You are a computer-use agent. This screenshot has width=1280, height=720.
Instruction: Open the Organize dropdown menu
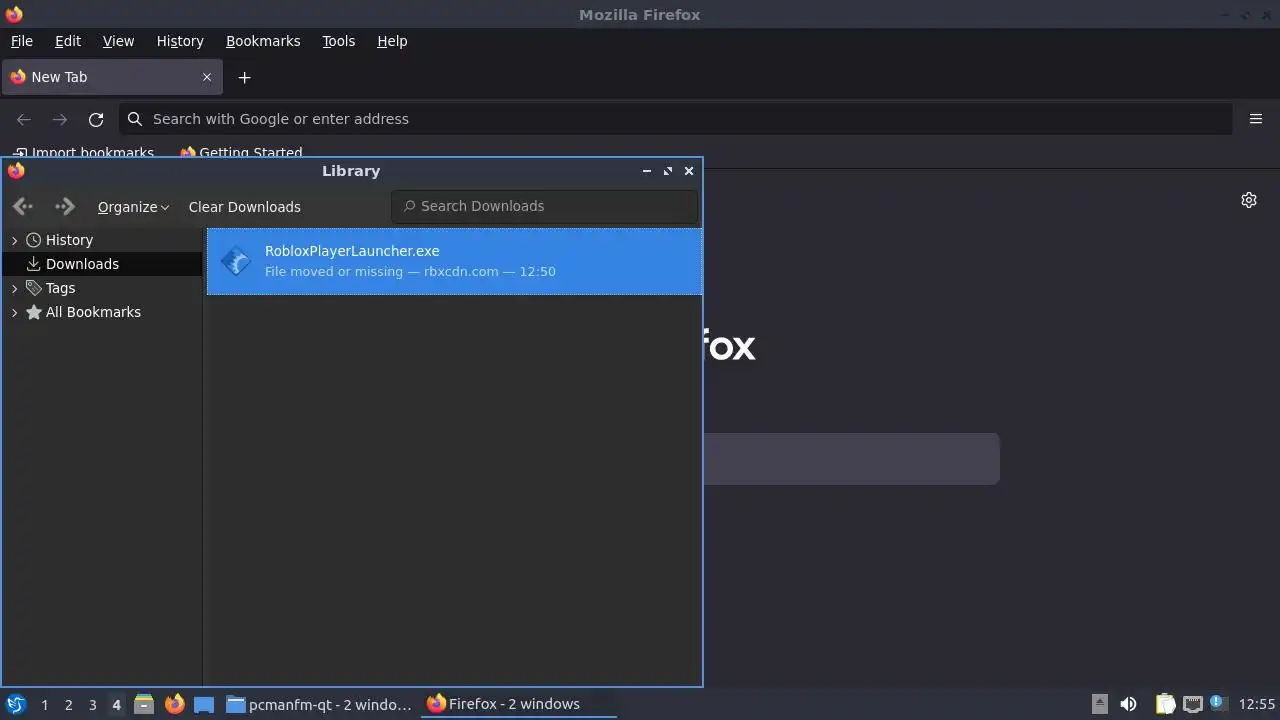[x=133, y=207]
